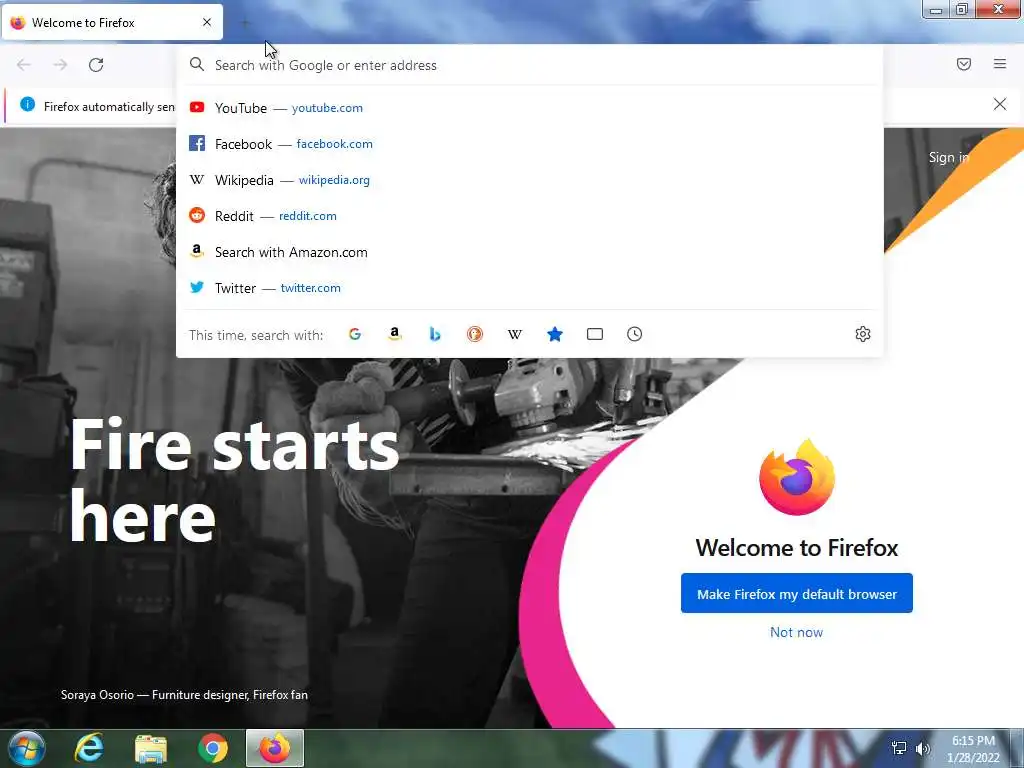The width and height of the screenshot is (1024, 768).
Task: Click the notification info icon
Action: point(27,104)
